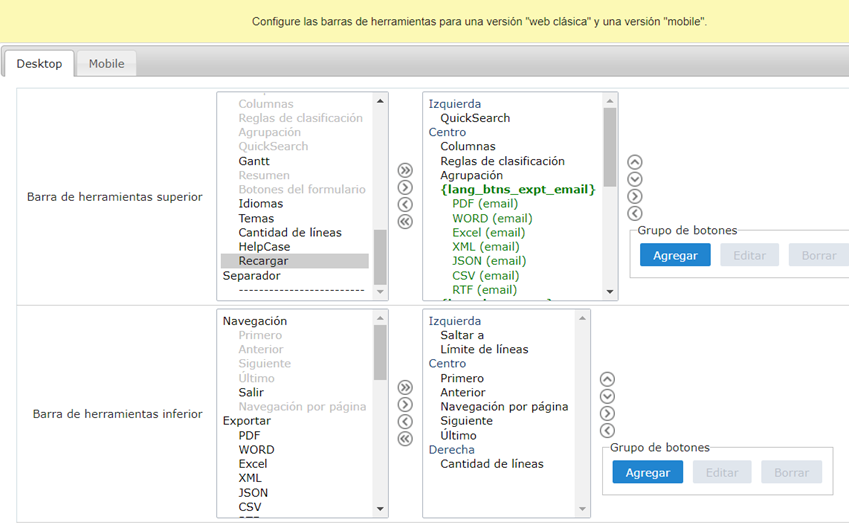Select the Desktop tab
Image resolution: width=849 pixels, height=525 pixels.
click(39, 64)
